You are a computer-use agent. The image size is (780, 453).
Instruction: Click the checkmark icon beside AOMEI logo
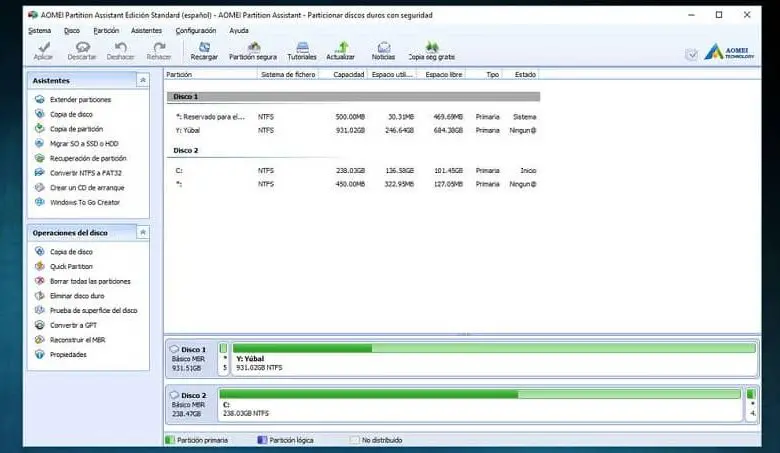pos(691,54)
